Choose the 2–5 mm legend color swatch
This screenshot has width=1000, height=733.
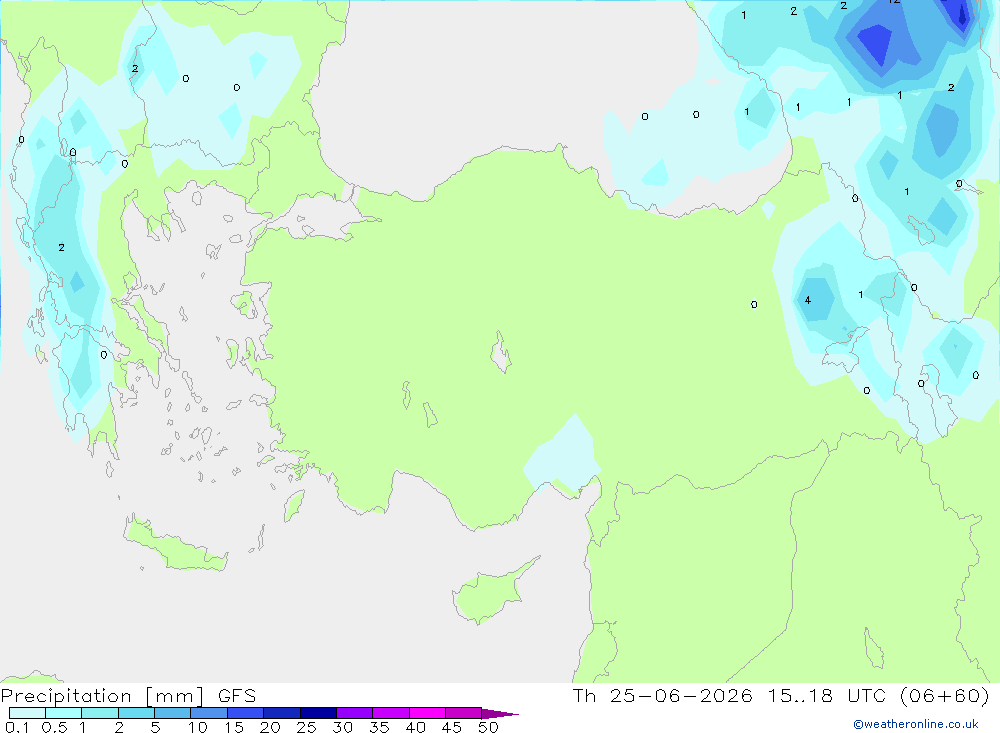pyautogui.click(x=136, y=713)
